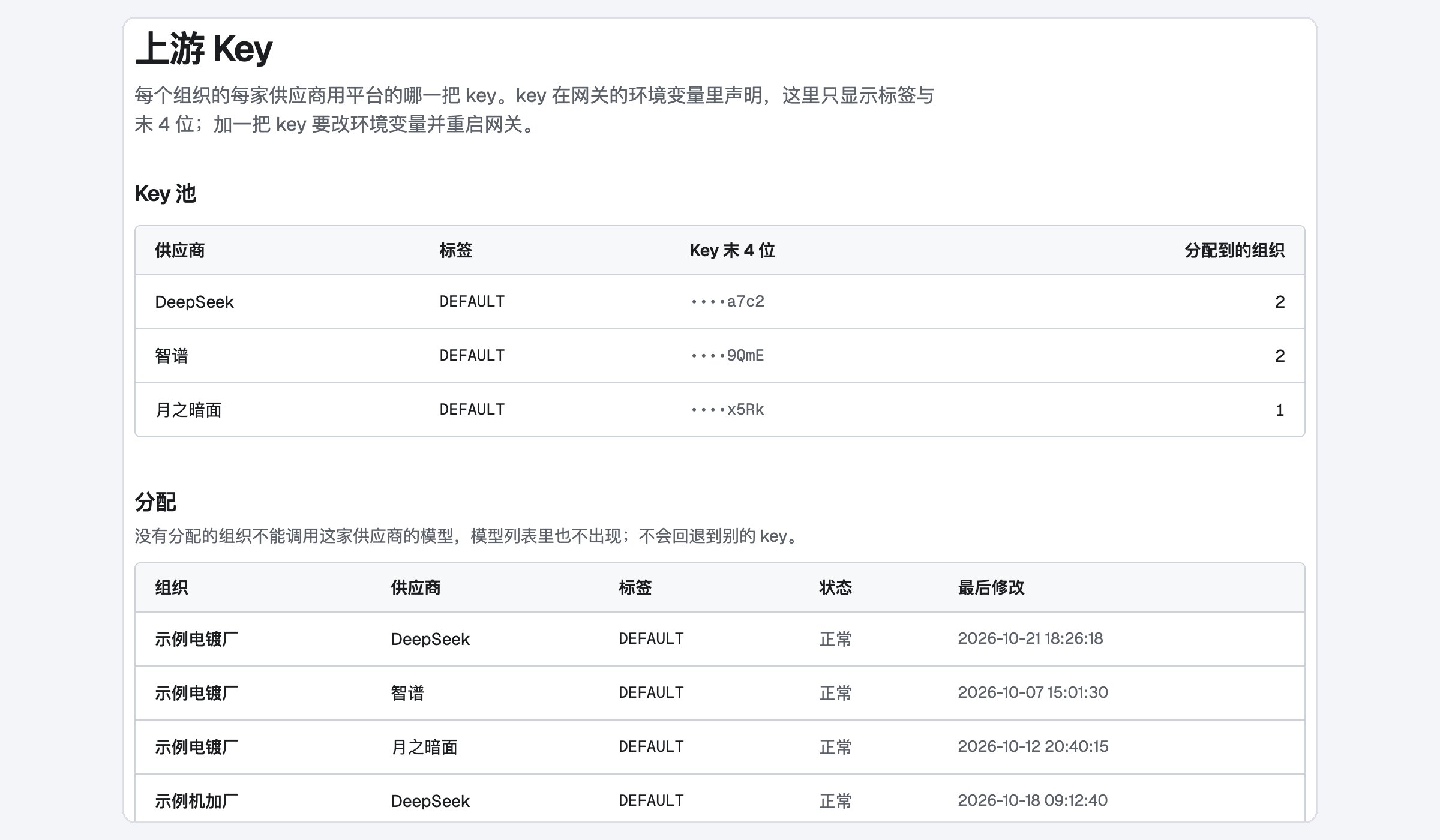Click key suffix ····x5Rk
Image resolution: width=1440 pixels, height=840 pixels.
click(727, 409)
